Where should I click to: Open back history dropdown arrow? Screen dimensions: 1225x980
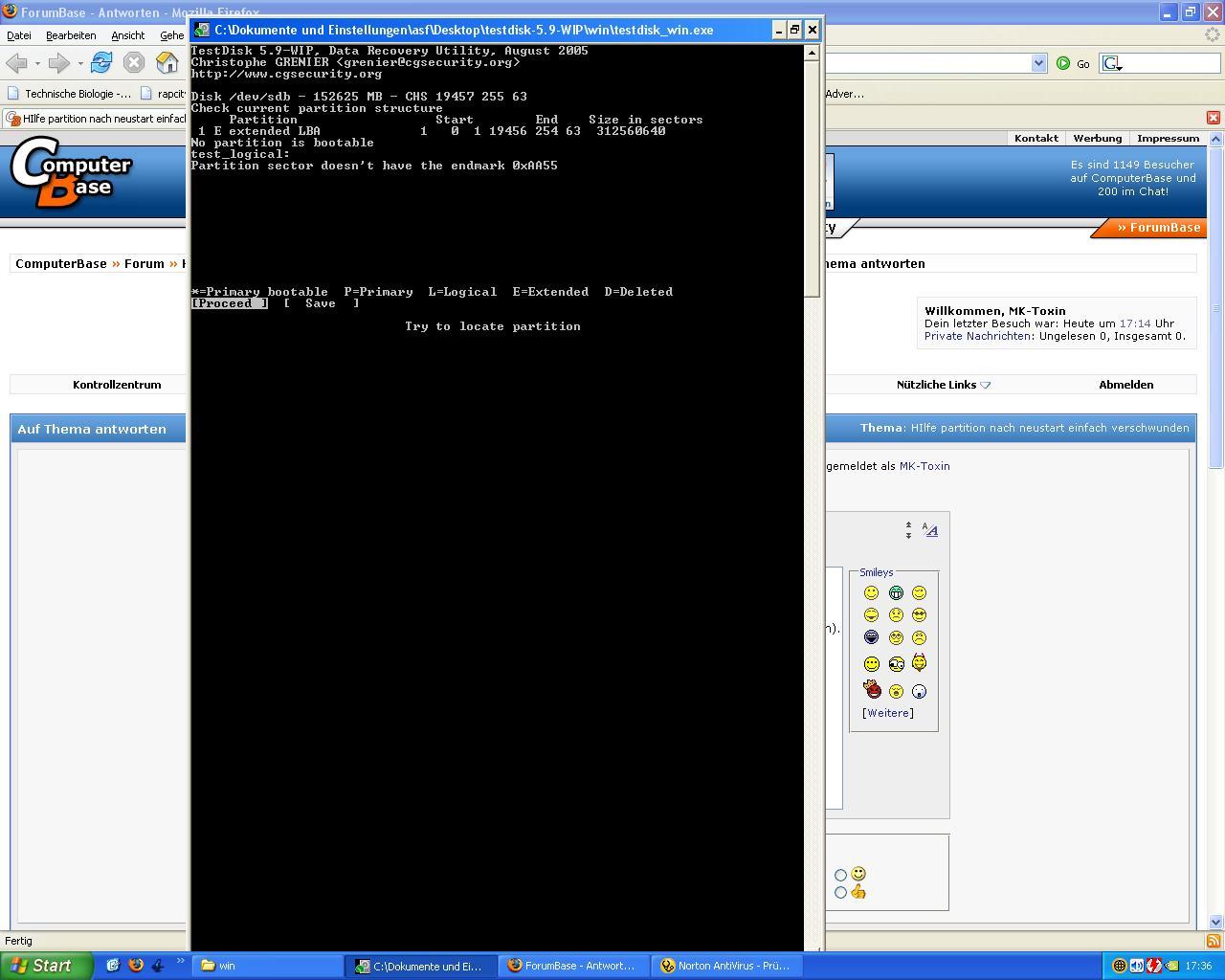(x=37, y=64)
